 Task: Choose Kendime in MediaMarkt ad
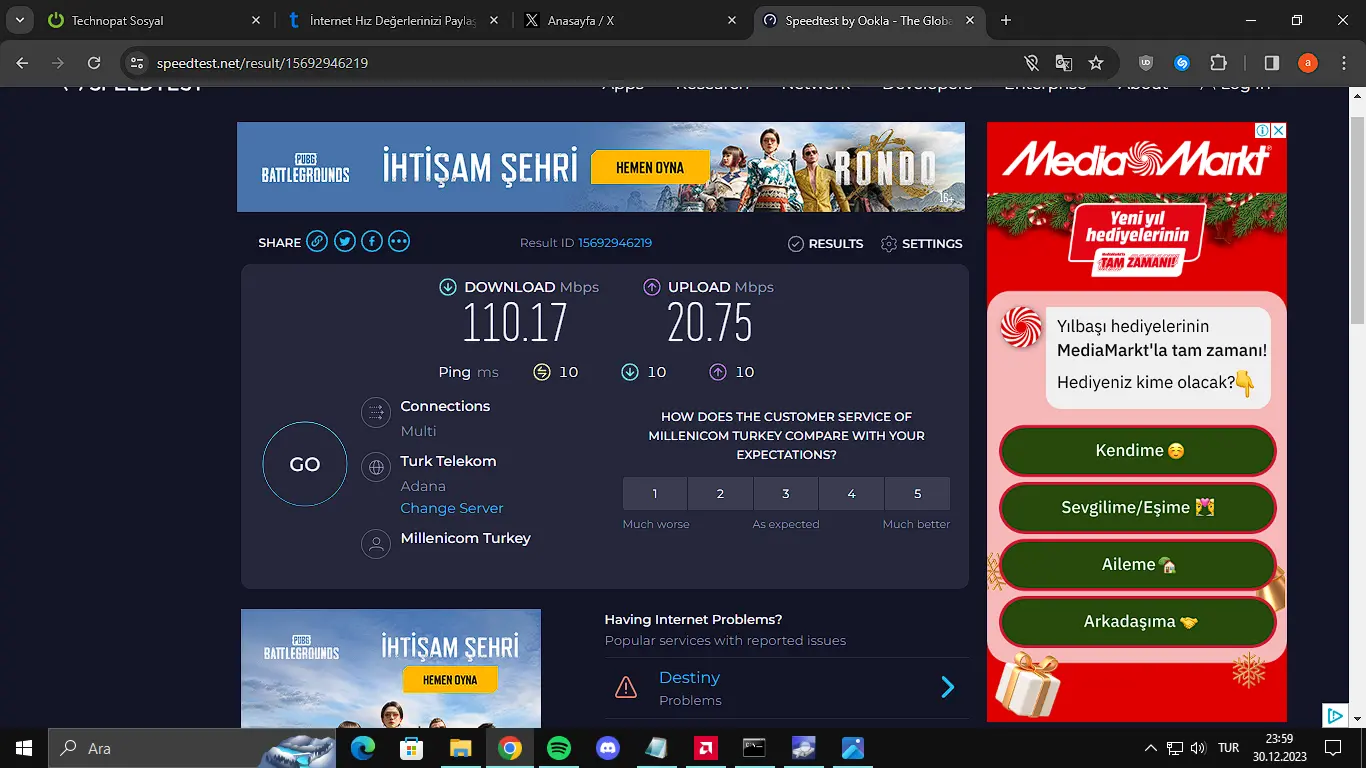(x=1138, y=450)
